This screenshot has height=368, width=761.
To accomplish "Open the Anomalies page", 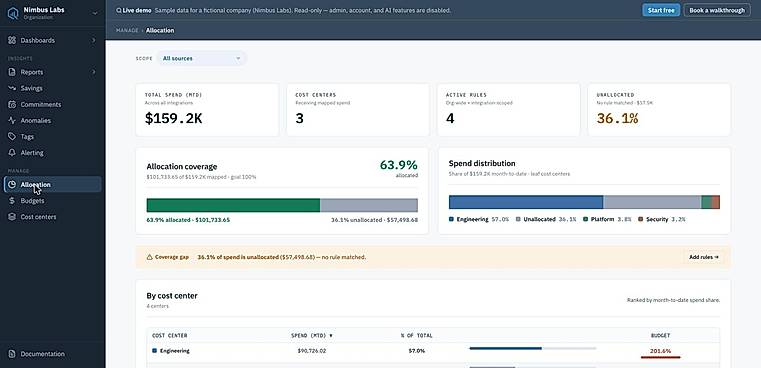I will (x=52, y=120).
